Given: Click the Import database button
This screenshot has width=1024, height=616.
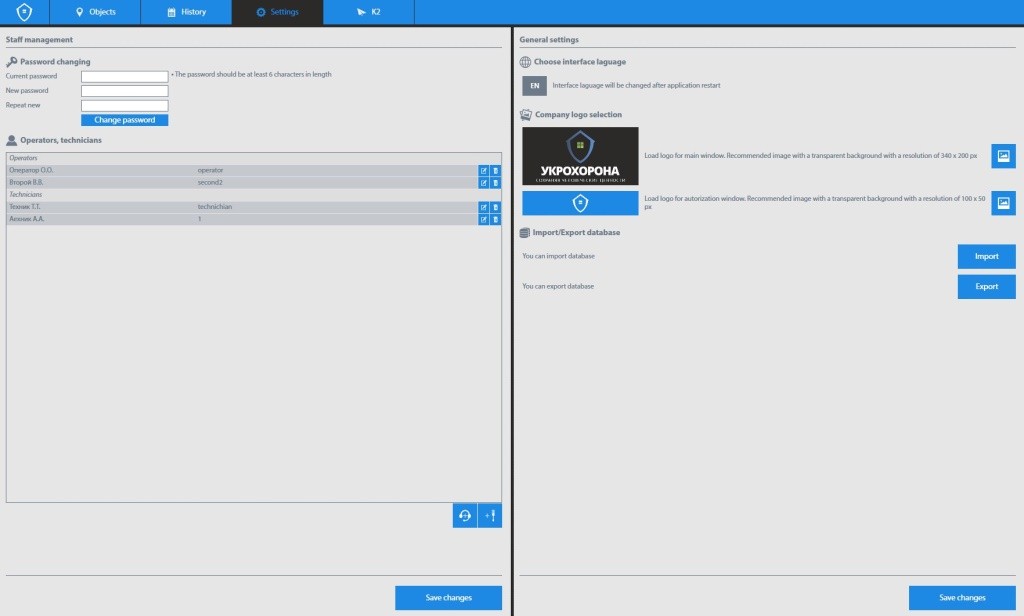Looking at the screenshot, I should [986, 257].
